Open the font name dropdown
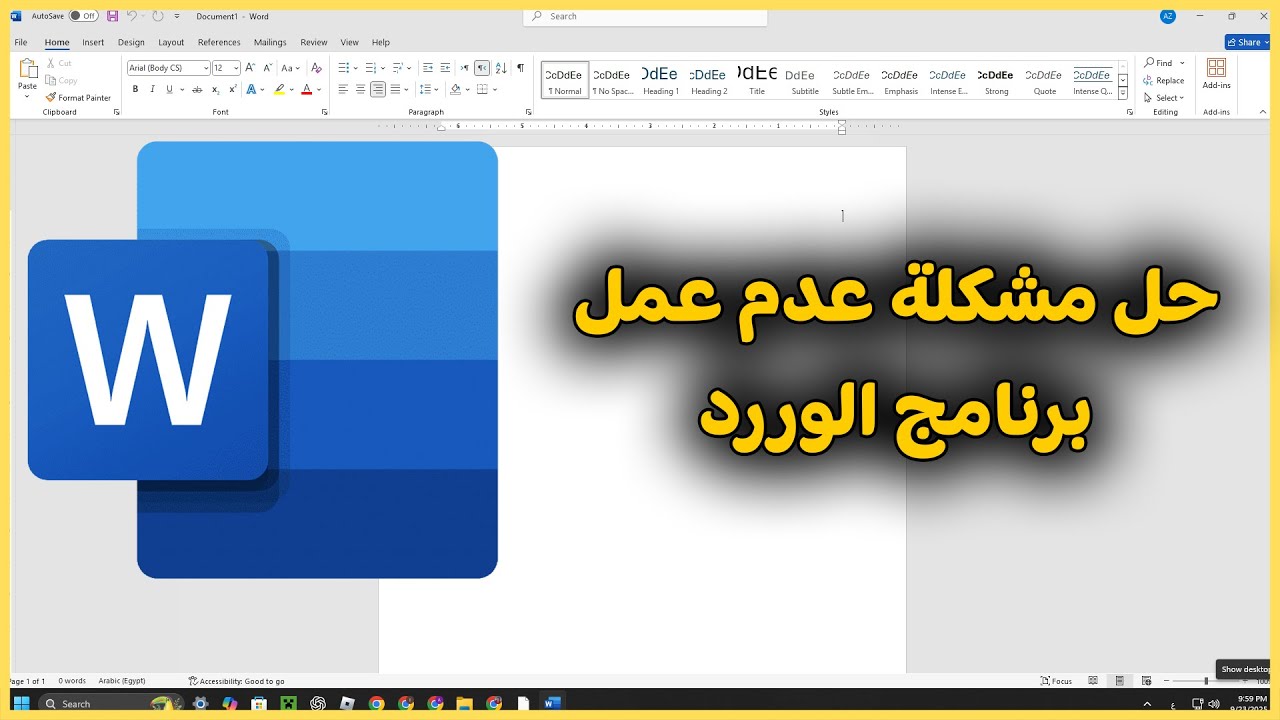This screenshot has height=720, width=1280. [206, 68]
